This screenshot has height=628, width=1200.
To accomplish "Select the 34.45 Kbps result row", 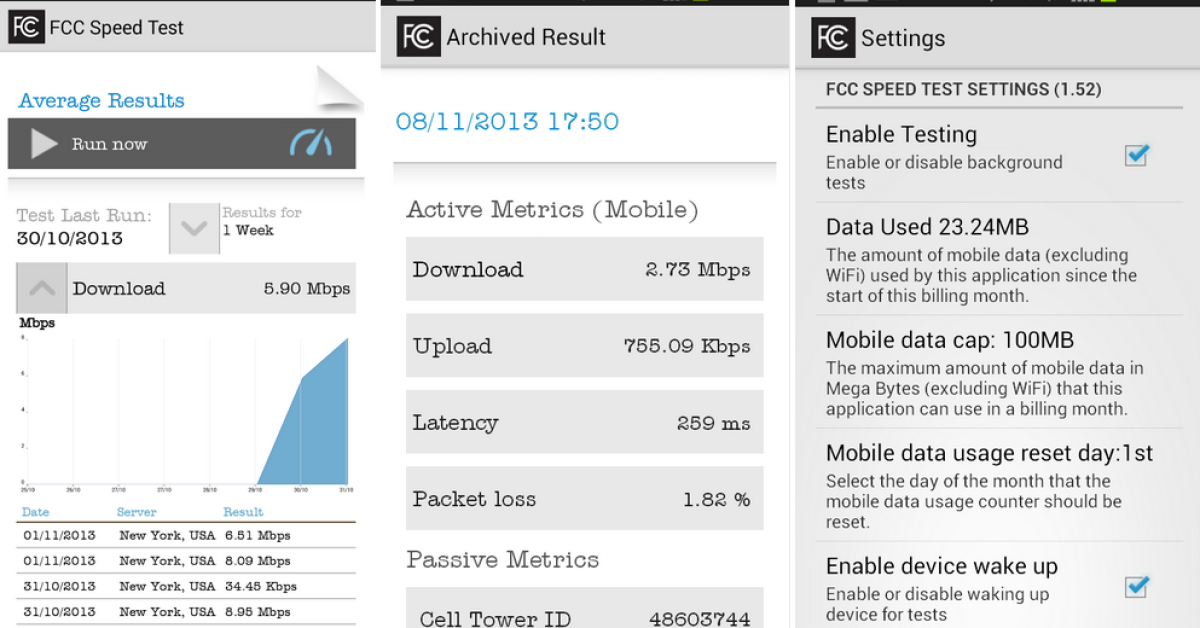I will pos(187,586).
